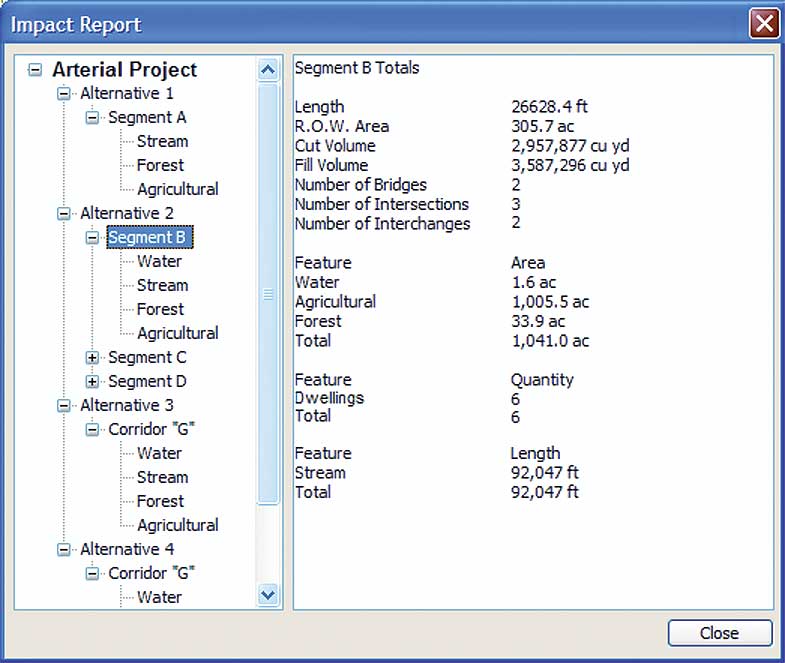Expand the Segment D node

[92, 382]
